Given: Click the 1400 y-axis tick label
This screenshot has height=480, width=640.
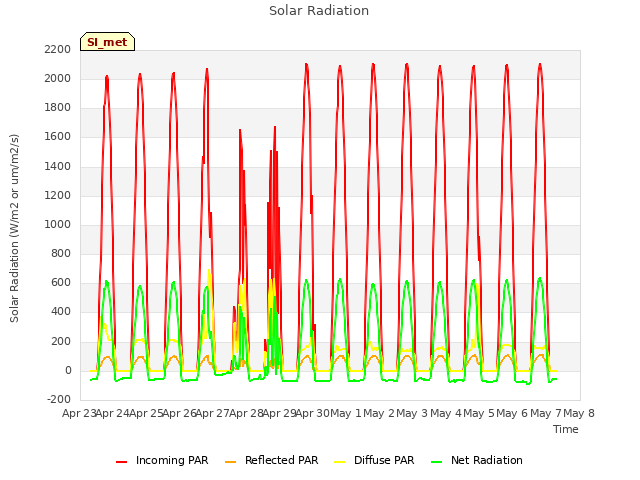Looking at the screenshot, I should click(58, 166).
